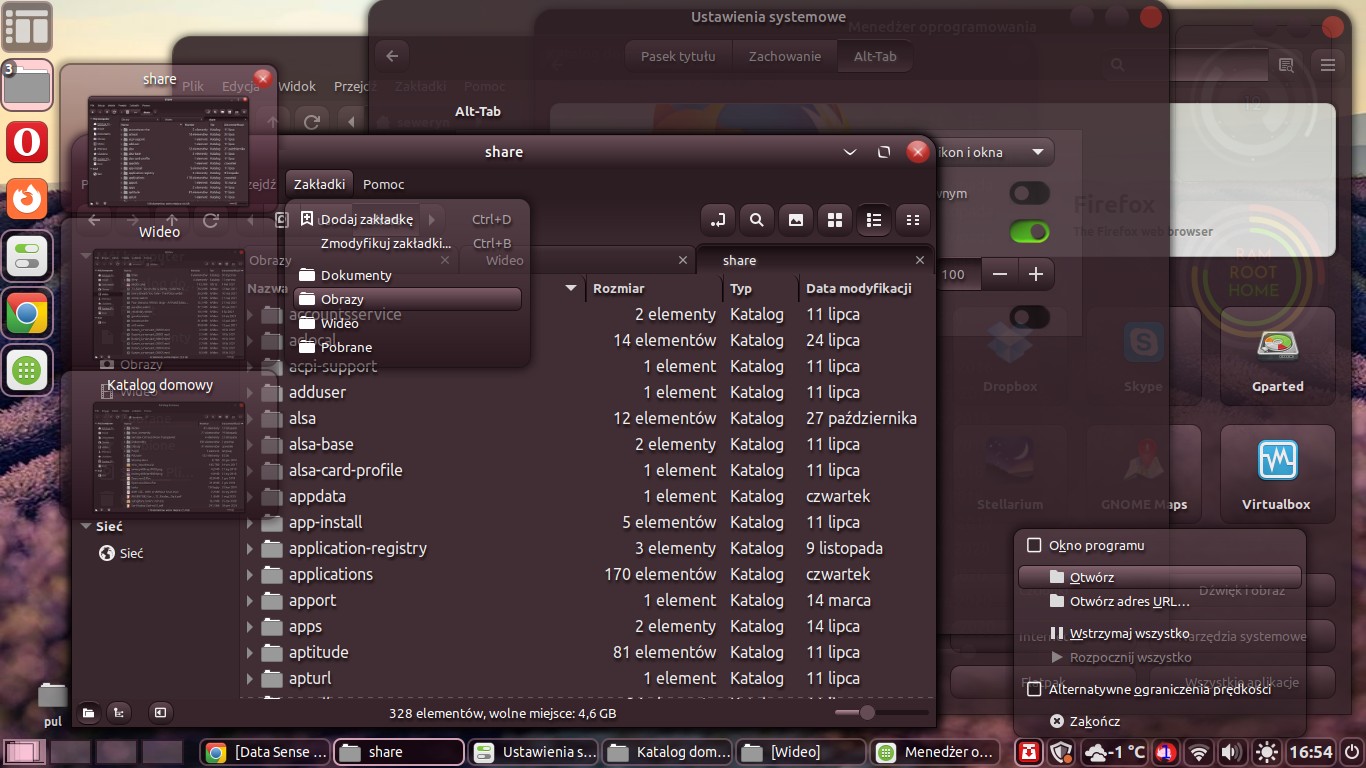Increase the value 100 with plus
The image size is (1366, 768).
coord(1036,273)
